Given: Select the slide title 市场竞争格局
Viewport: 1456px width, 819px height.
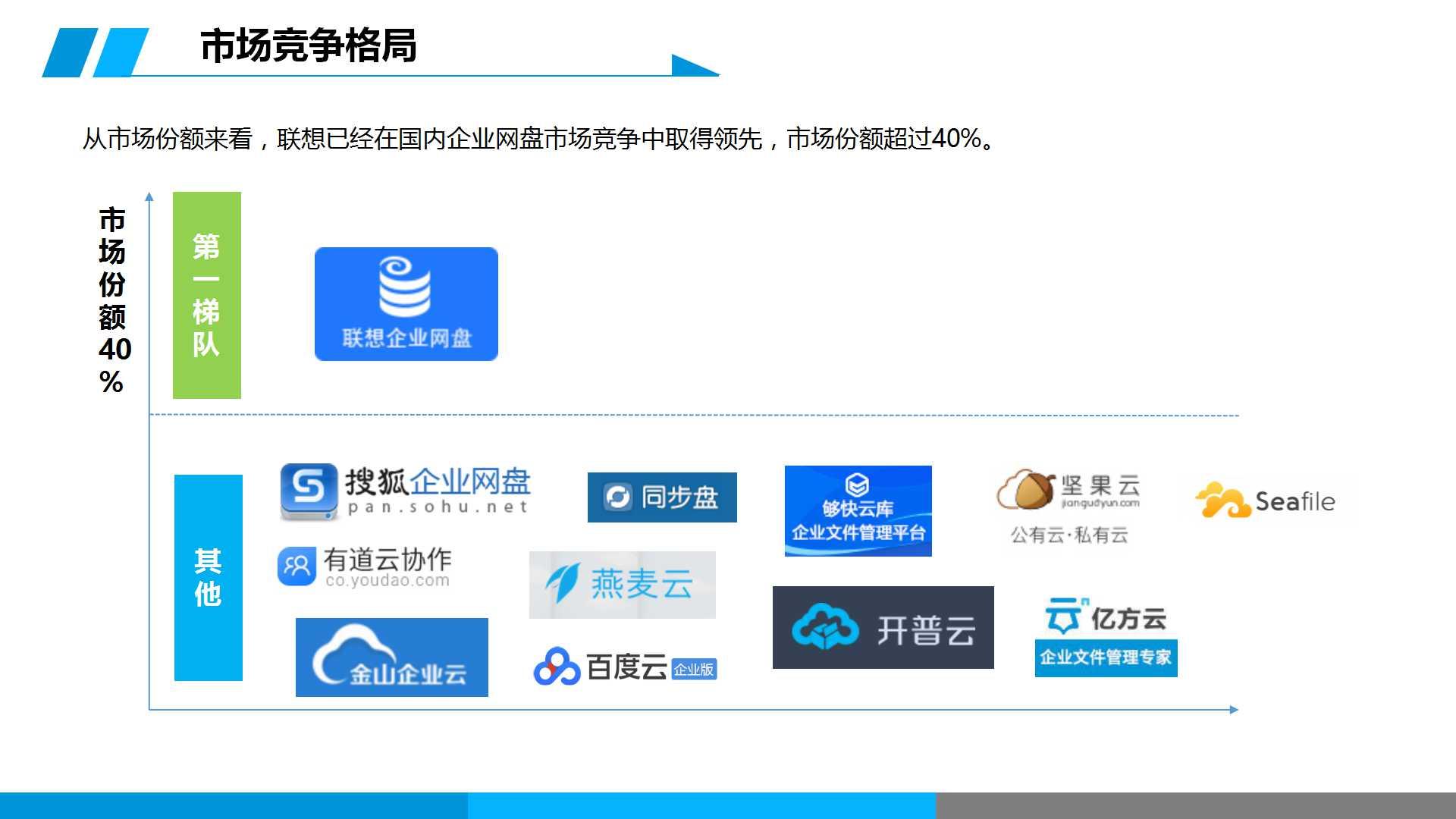Looking at the screenshot, I should click(x=309, y=45).
